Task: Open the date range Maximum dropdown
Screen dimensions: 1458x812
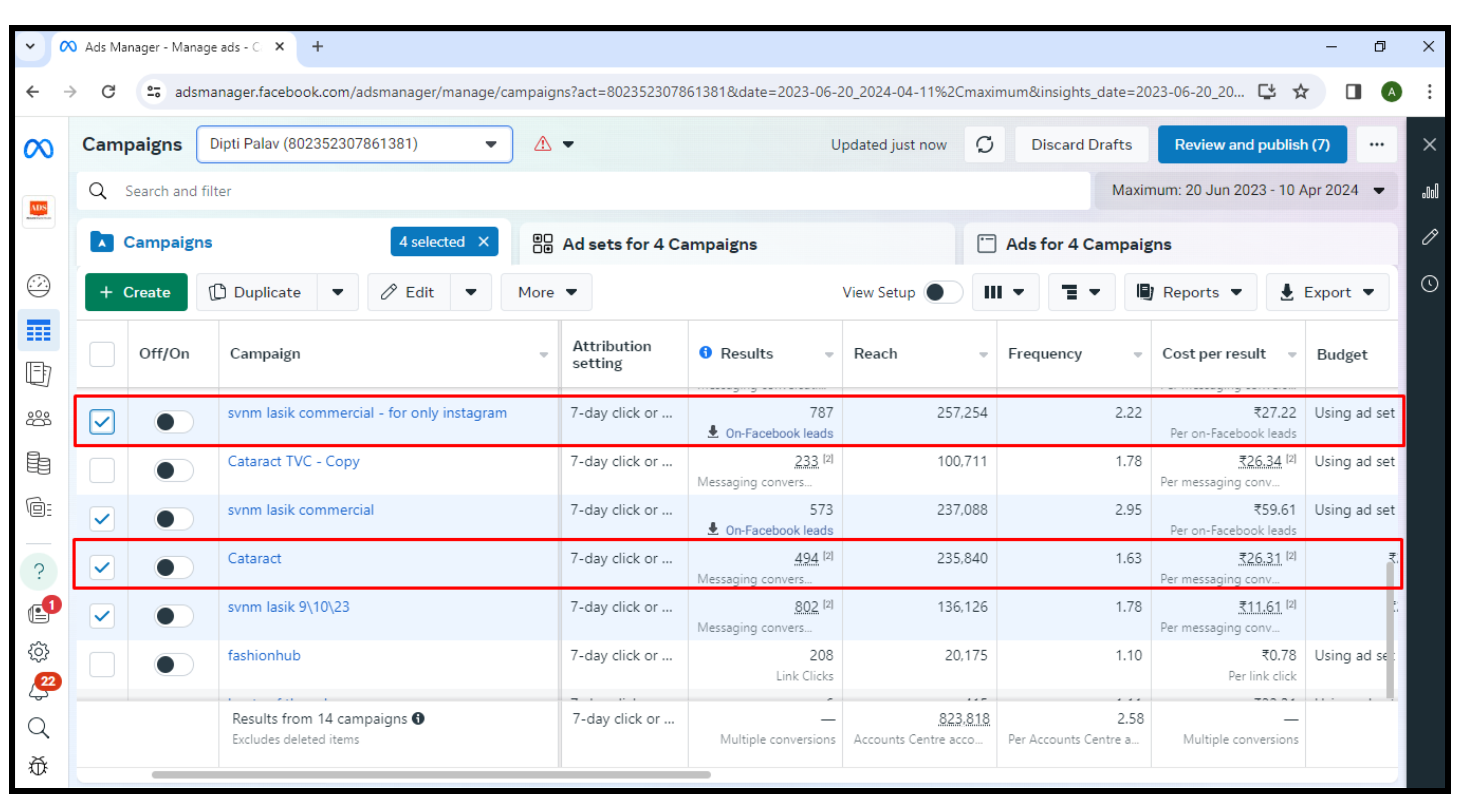Action: (x=1247, y=190)
